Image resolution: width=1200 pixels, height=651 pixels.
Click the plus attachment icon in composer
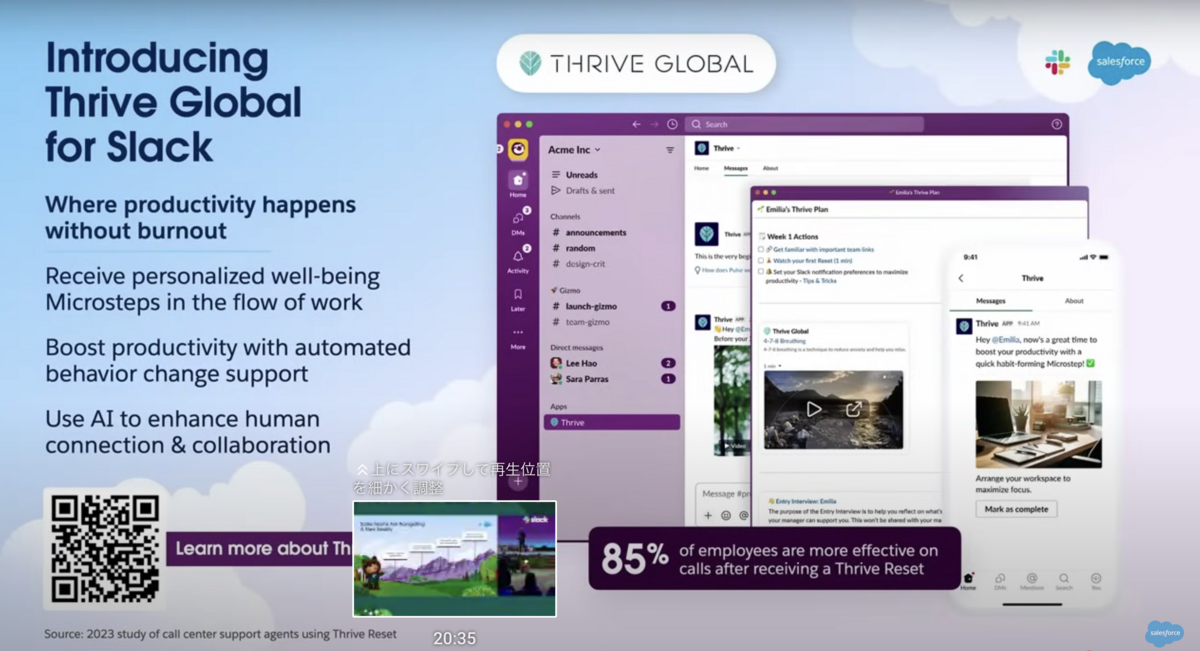coord(708,515)
